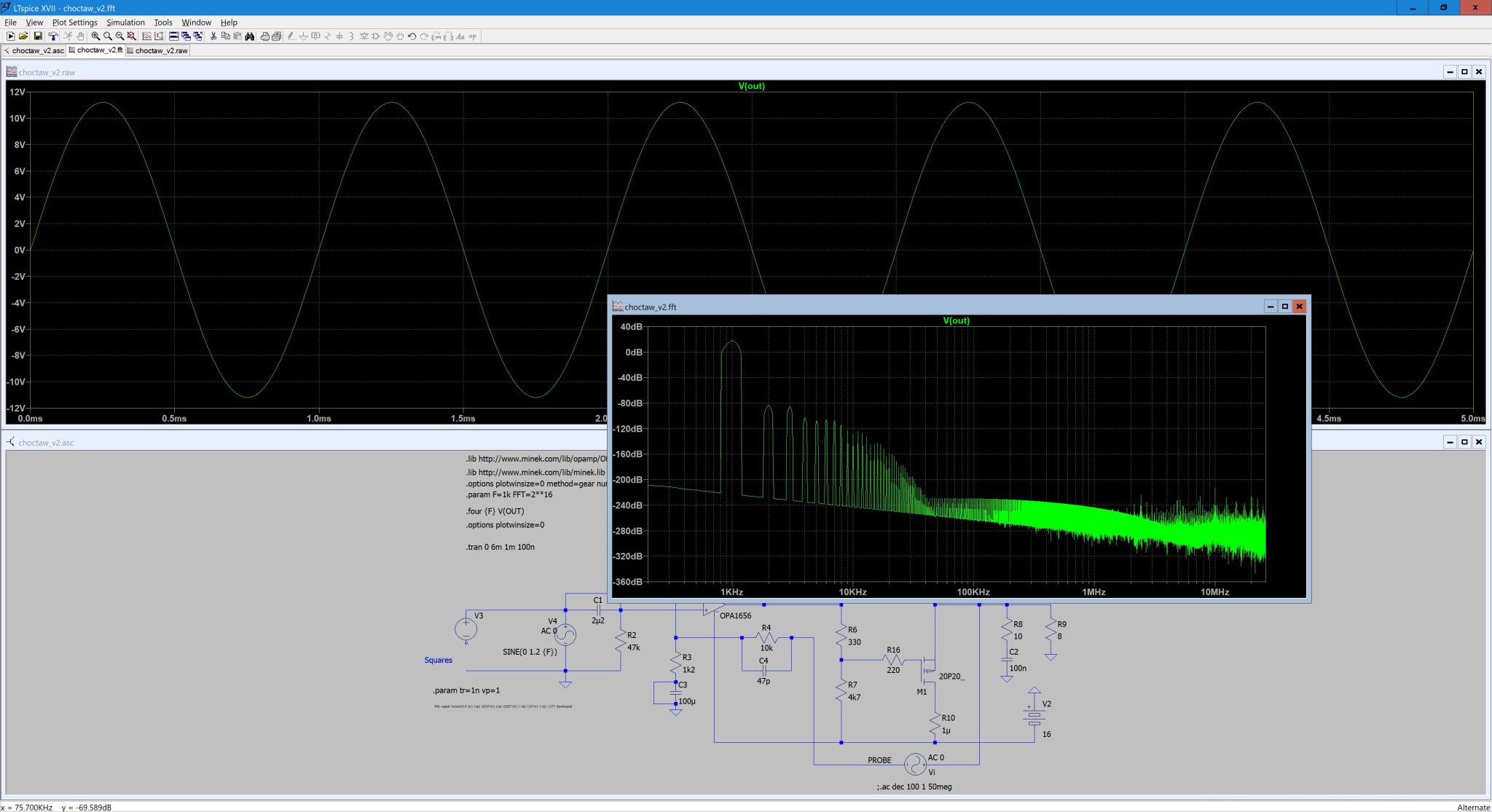Click the Close All Windows icon
Screen dimensions: 1492x812
(198, 36)
